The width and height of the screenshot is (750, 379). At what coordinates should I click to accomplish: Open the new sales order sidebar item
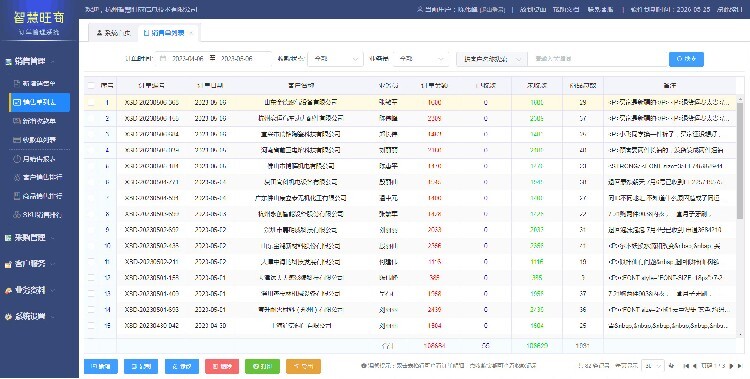coord(38,83)
